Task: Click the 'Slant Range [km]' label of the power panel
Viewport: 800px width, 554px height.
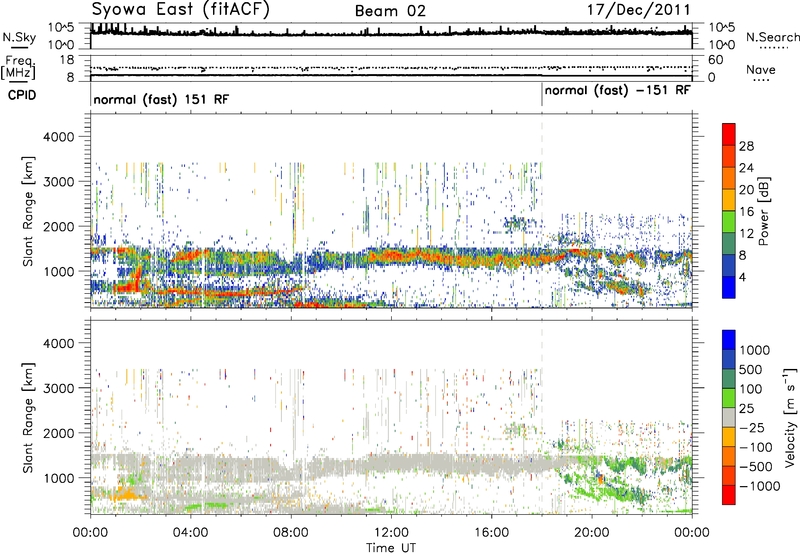Action: [29, 211]
